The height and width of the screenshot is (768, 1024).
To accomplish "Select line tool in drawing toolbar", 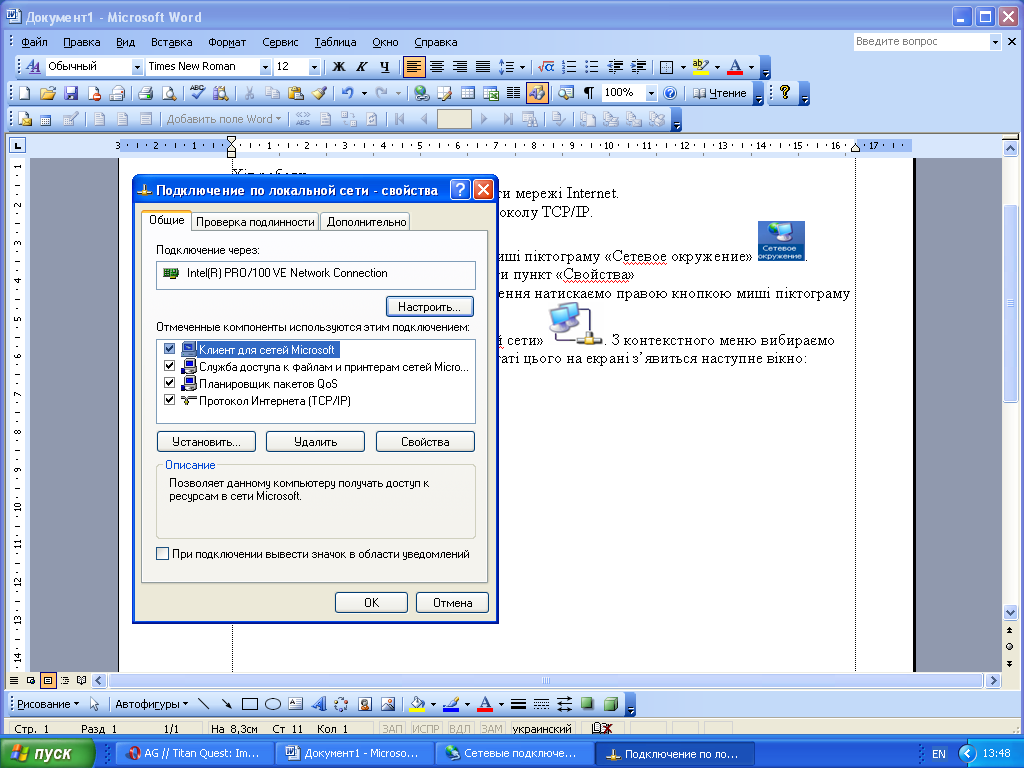I will (204, 704).
